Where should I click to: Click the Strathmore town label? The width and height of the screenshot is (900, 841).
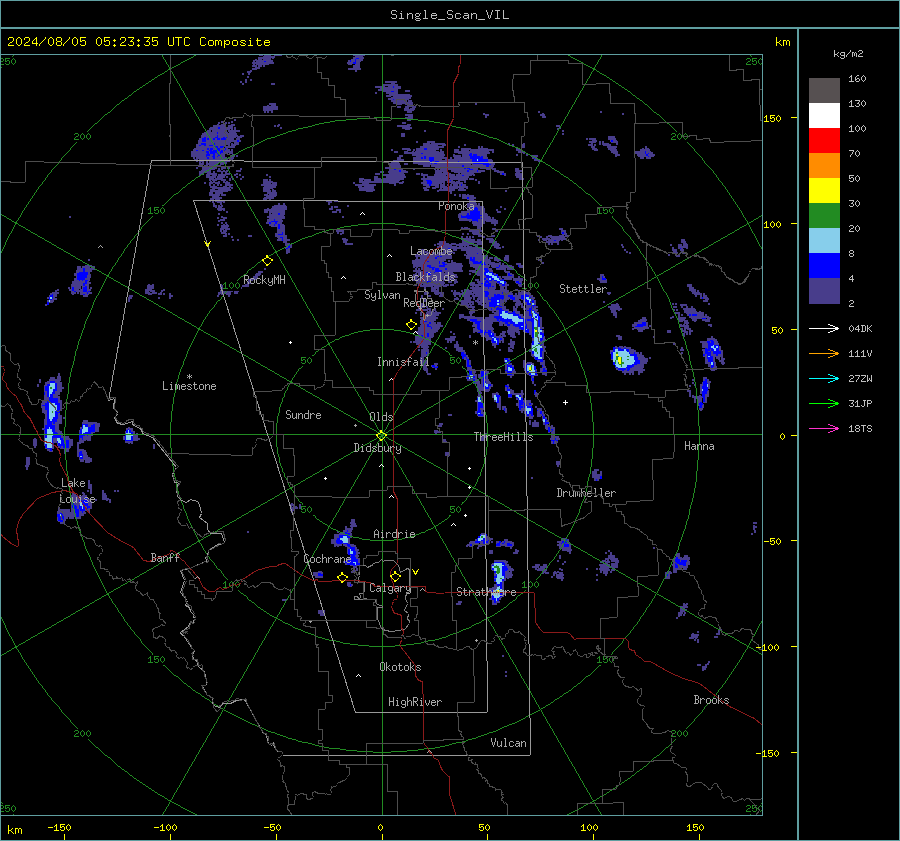(486, 592)
